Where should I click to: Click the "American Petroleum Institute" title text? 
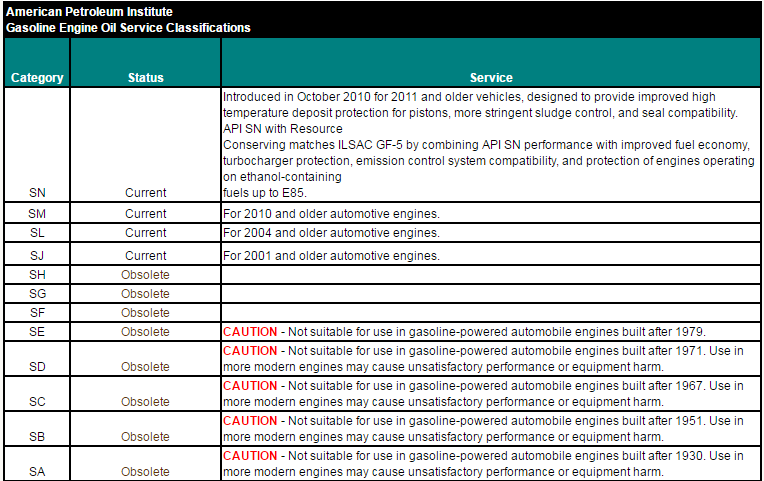tap(89, 12)
